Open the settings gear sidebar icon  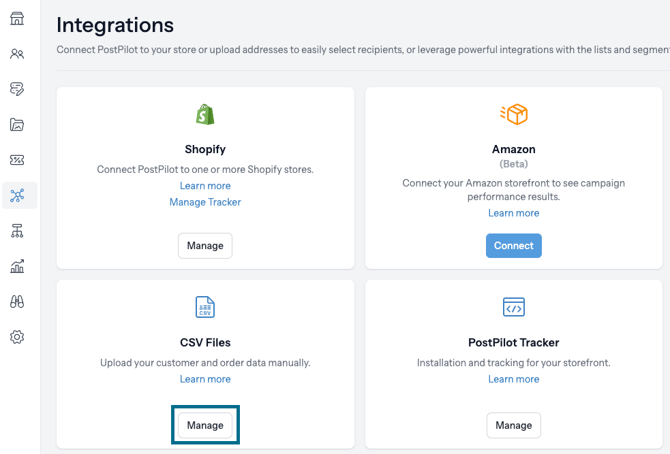point(17,337)
